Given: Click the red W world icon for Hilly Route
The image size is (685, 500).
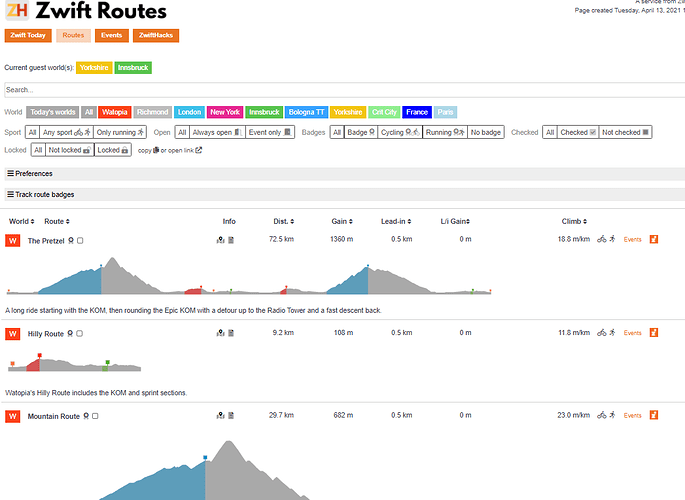Looking at the screenshot, I should (13, 334).
